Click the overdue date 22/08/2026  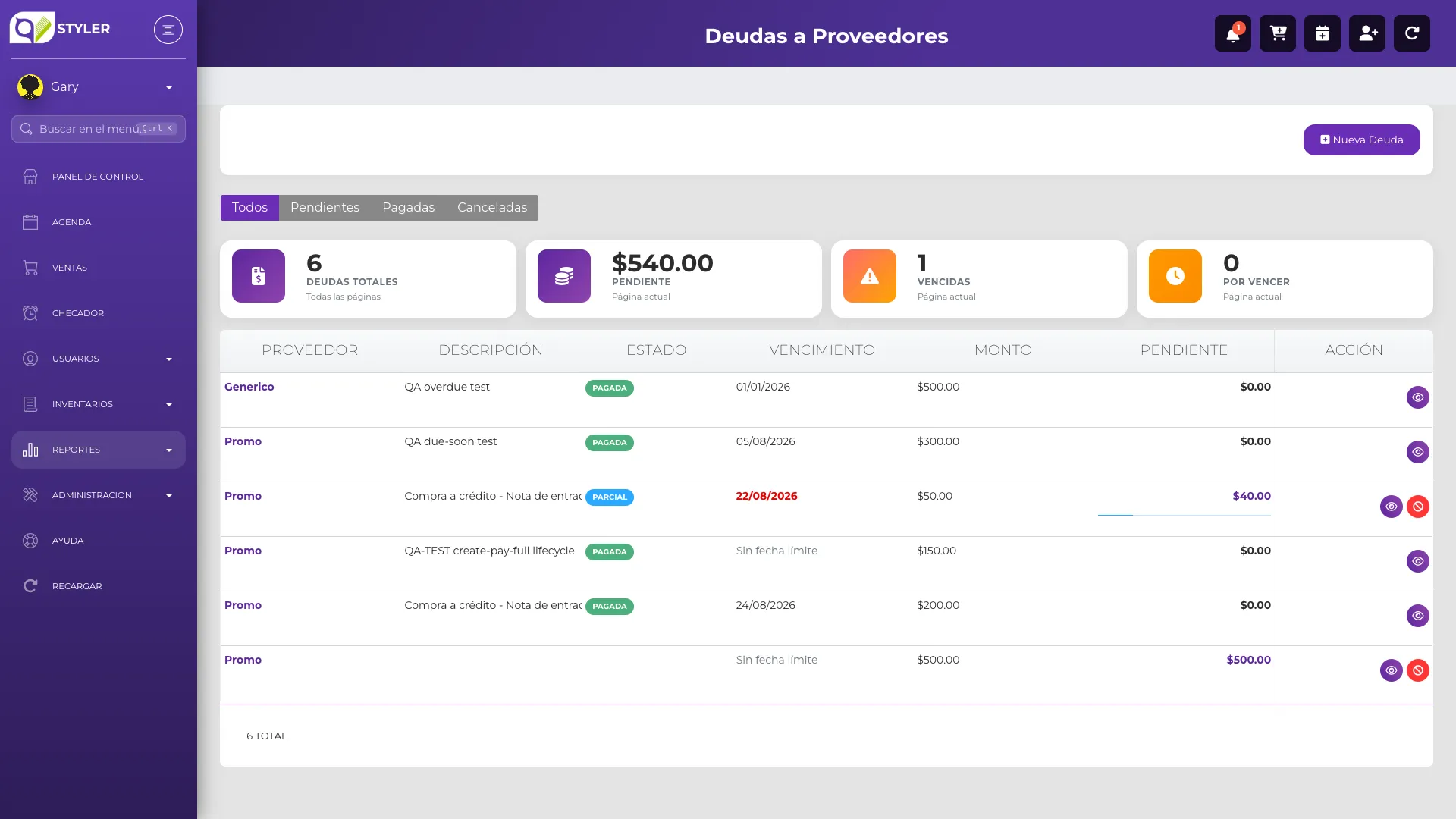point(767,496)
